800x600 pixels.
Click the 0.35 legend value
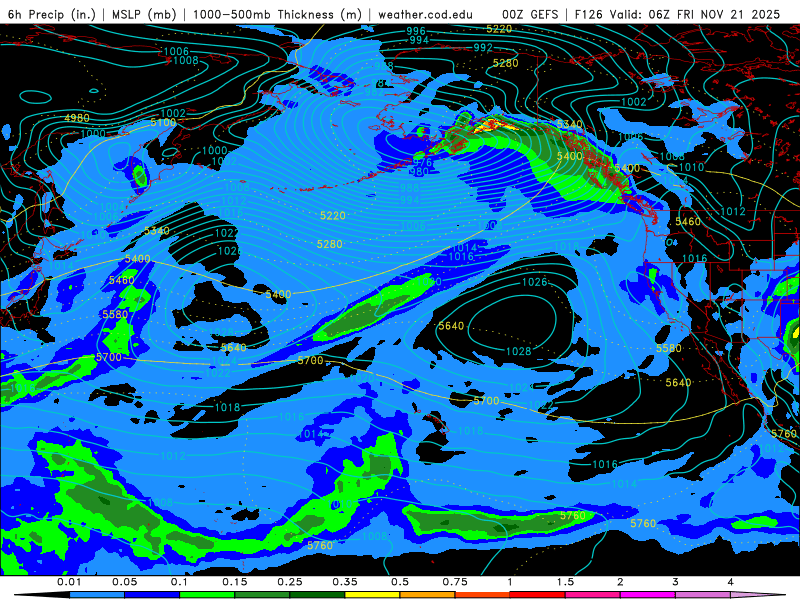345,582
